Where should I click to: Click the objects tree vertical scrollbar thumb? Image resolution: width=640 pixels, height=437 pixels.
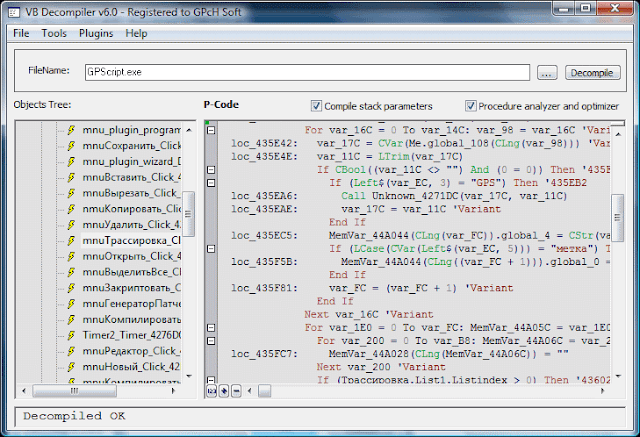pos(188,214)
